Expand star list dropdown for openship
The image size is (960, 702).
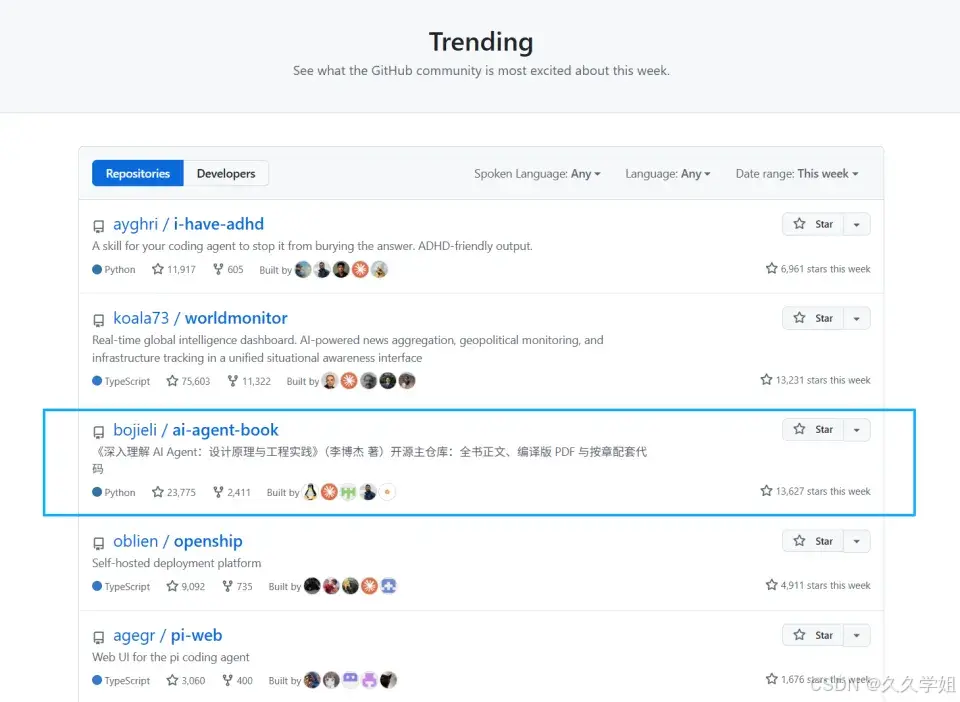tap(857, 541)
